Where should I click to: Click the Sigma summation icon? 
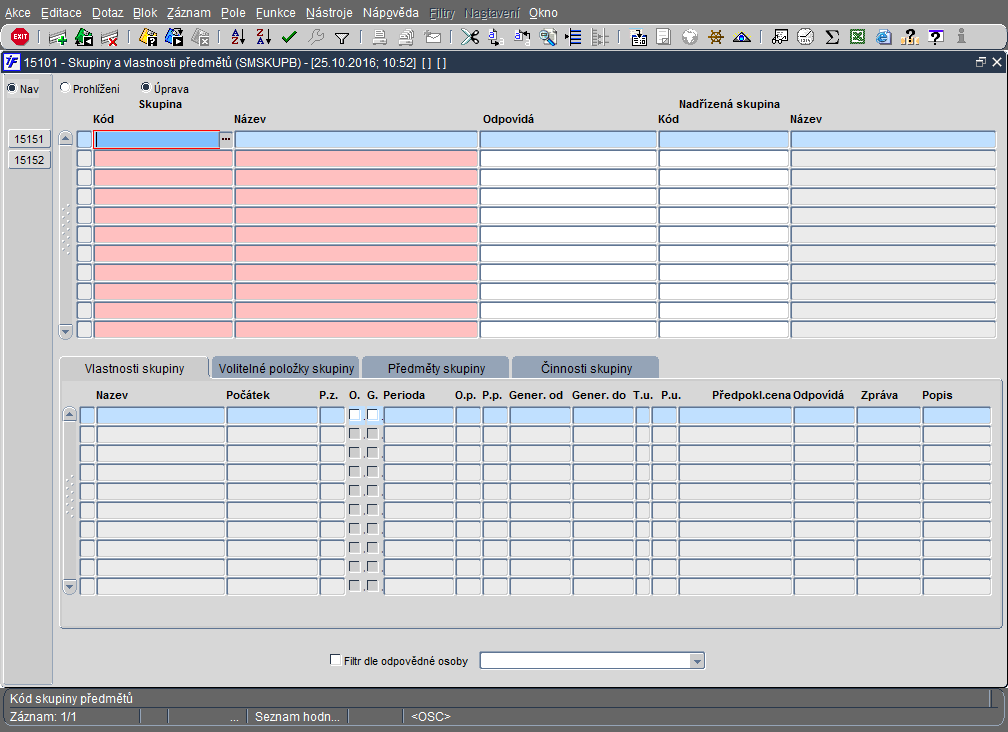tap(832, 37)
